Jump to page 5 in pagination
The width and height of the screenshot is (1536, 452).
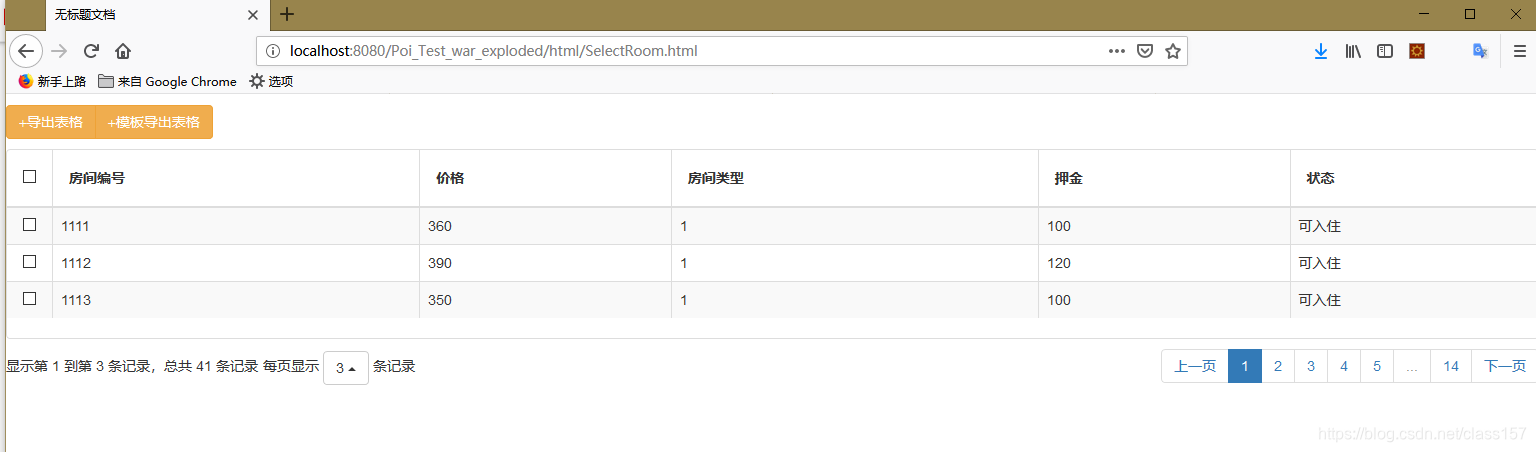coord(1377,367)
